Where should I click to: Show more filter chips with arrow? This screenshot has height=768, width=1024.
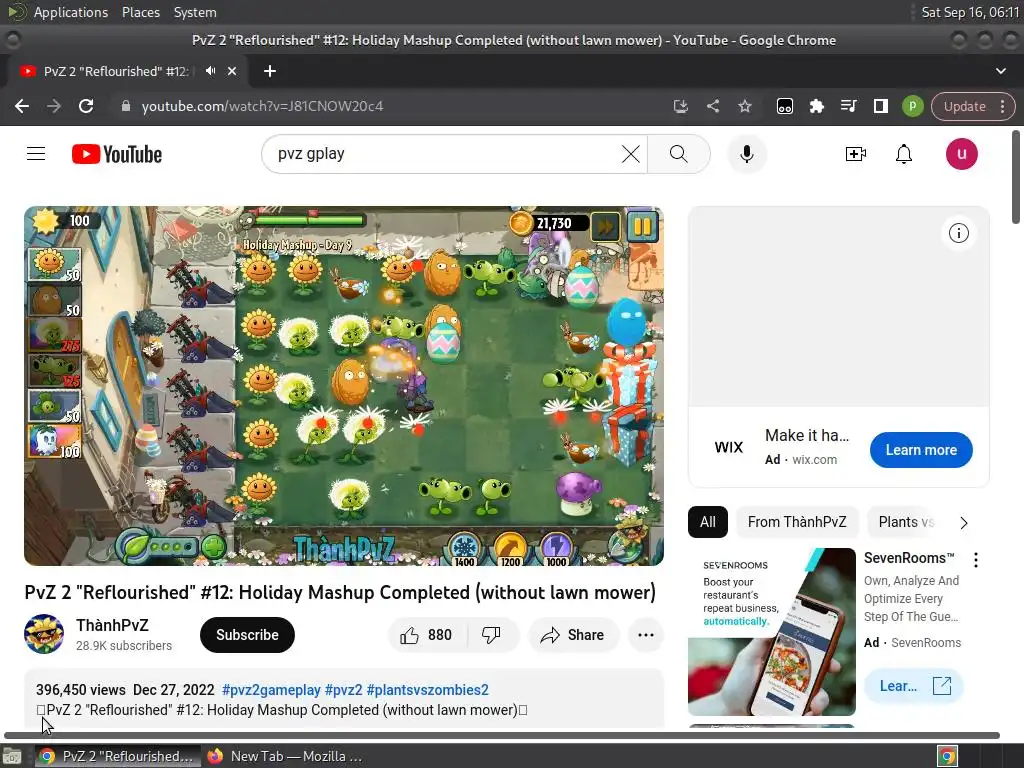[964, 522]
